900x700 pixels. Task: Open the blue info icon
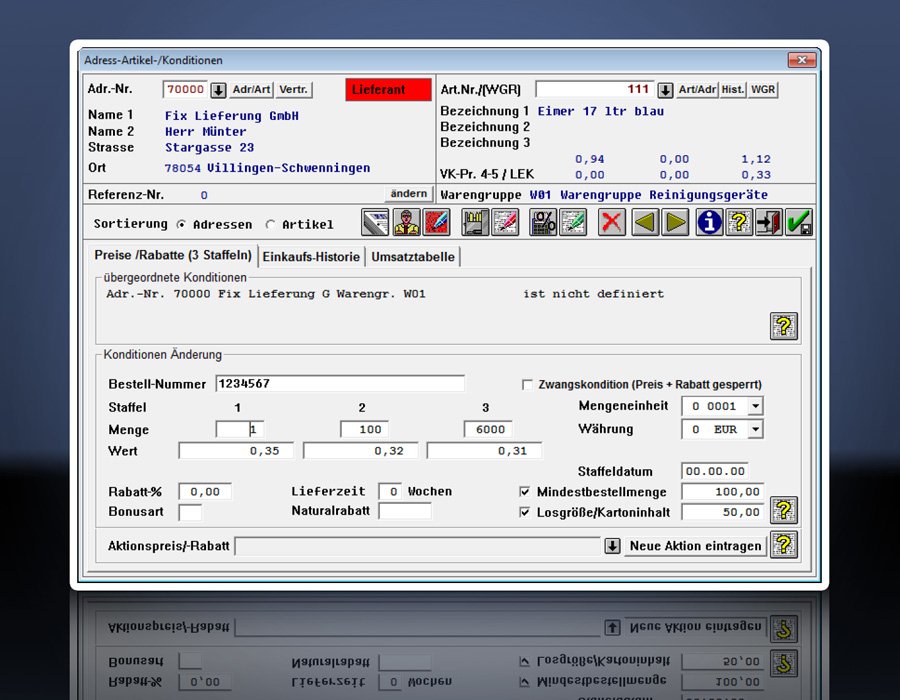point(710,223)
